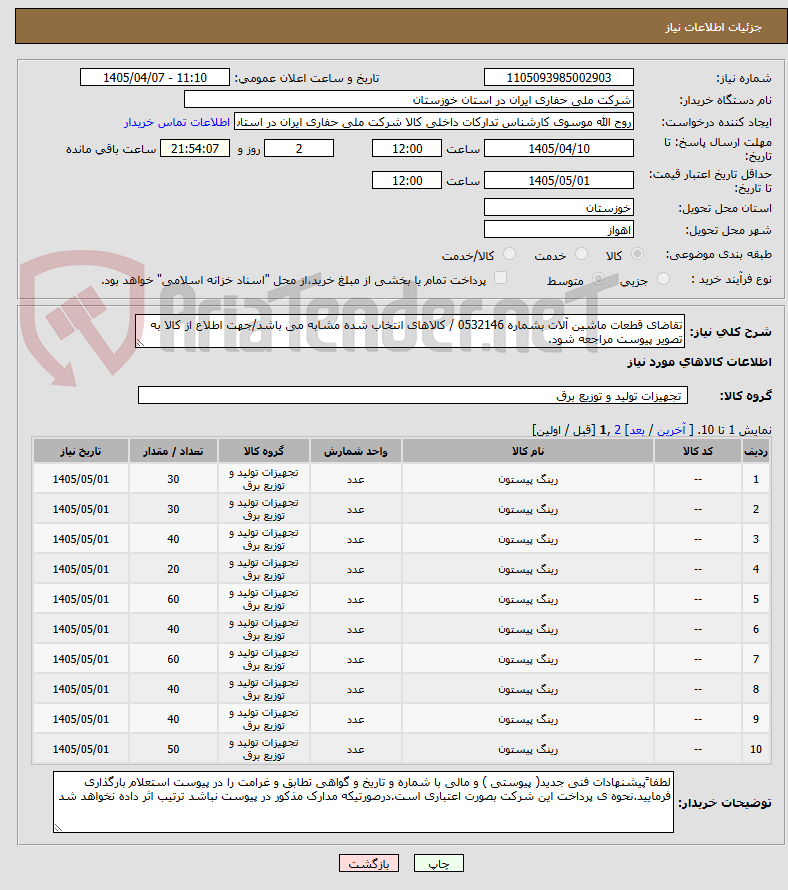788x890 pixels.
Task: Click the announcement date field 1405/04/07 - 11:10
Action: (x=155, y=77)
